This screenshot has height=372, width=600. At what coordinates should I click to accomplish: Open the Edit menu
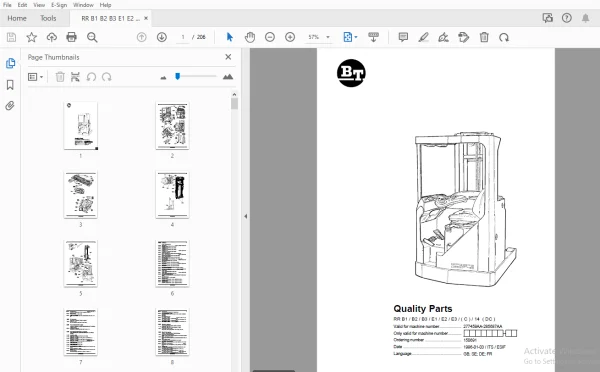(22, 5)
